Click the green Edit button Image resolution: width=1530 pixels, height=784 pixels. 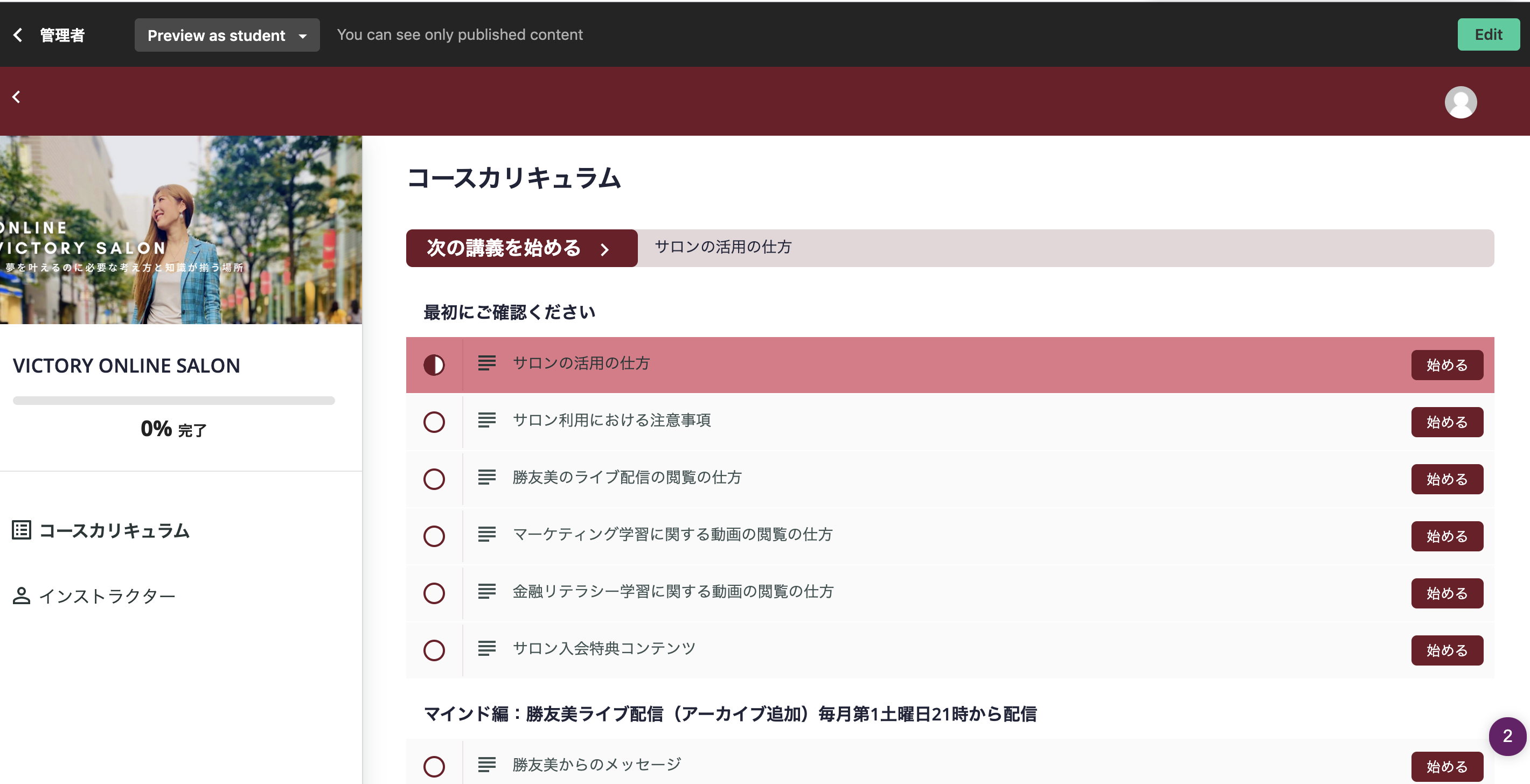coord(1488,35)
